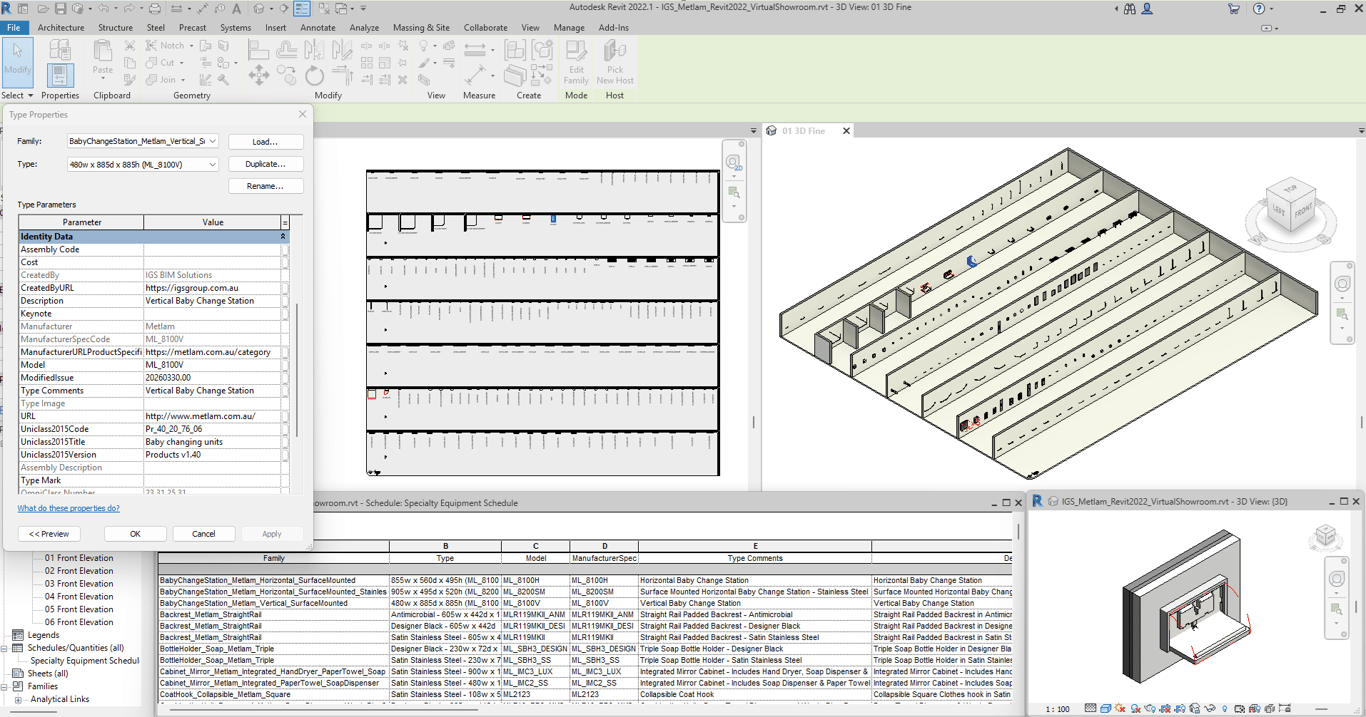Collapse the Families node in Project Browser
This screenshot has width=1366, height=717.
point(5,687)
